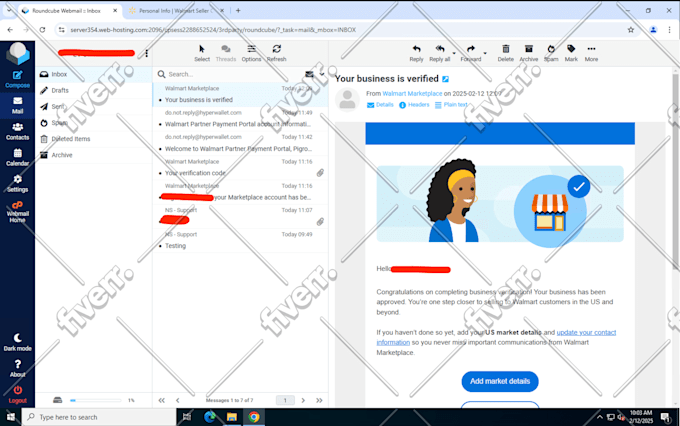Open the More actions menu
The image size is (680, 426).
[591, 53]
